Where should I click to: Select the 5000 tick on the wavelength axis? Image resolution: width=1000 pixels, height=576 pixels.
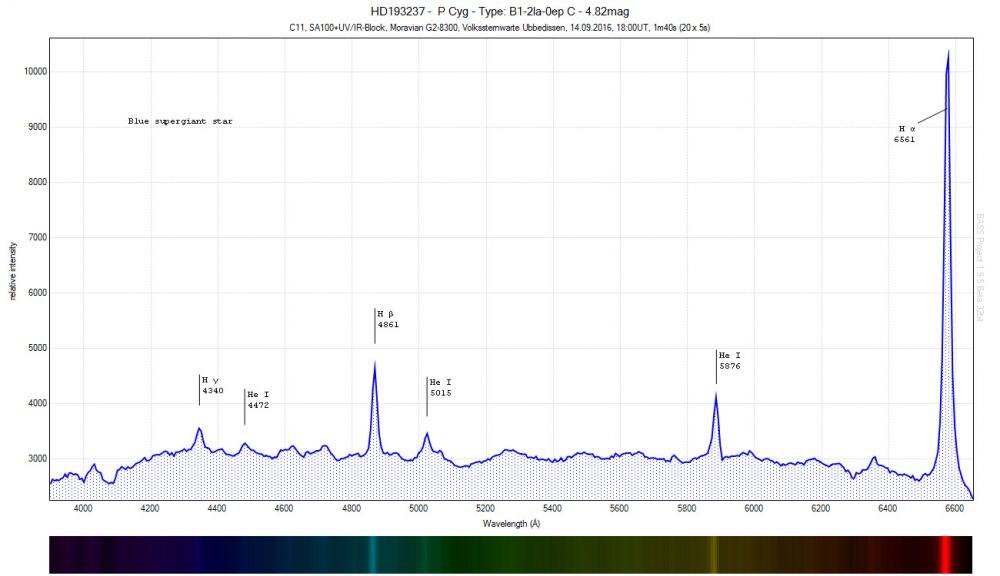coord(418,508)
